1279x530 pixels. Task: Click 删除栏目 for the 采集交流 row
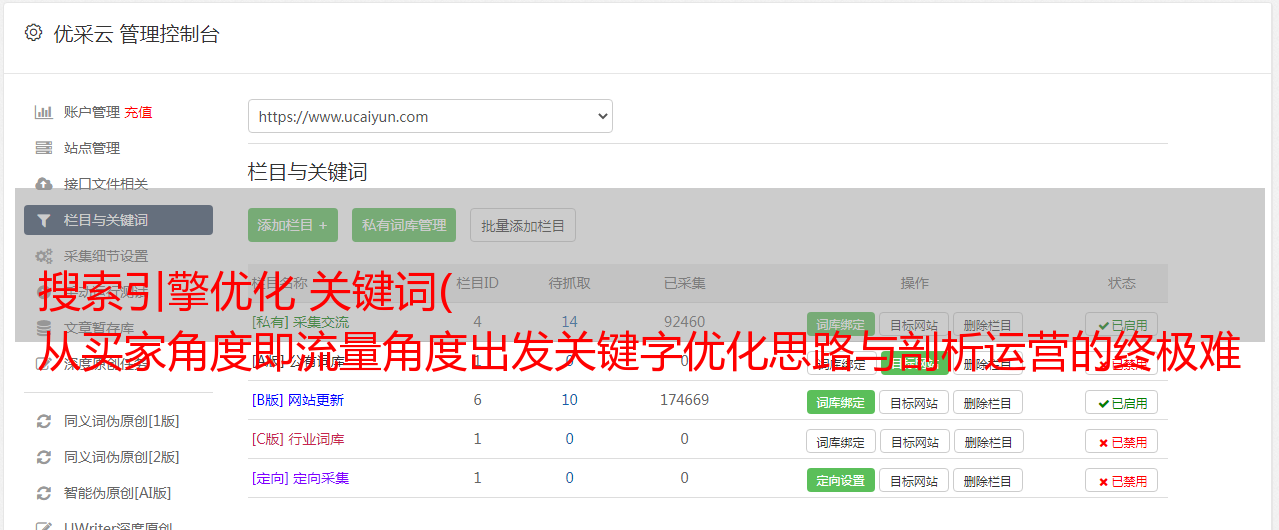[x=987, y=325]
